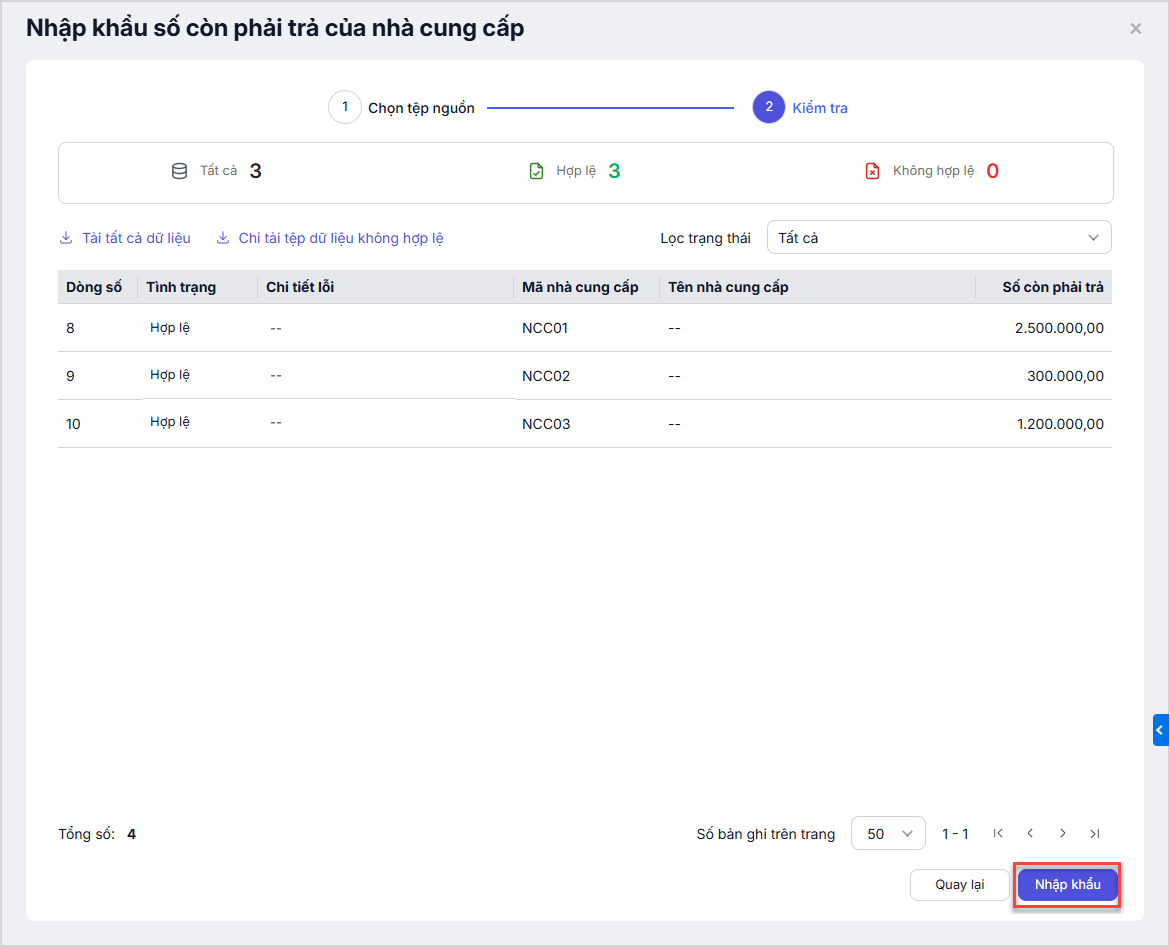Click the Mã nhà cung cấp column header
This screenshot has width=1170, height=947.
coord(580,287)
